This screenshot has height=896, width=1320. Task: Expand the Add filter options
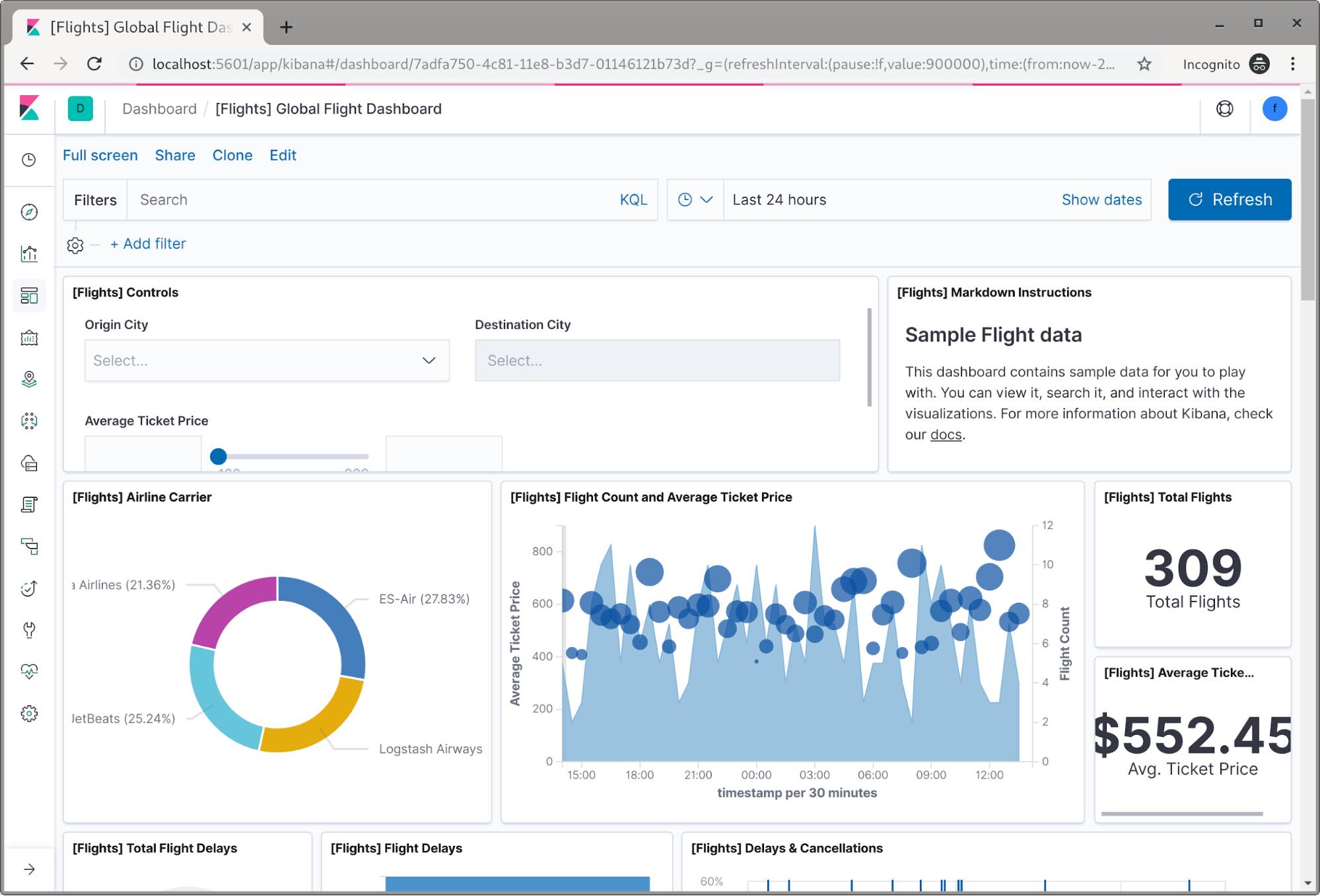point(147,243)
